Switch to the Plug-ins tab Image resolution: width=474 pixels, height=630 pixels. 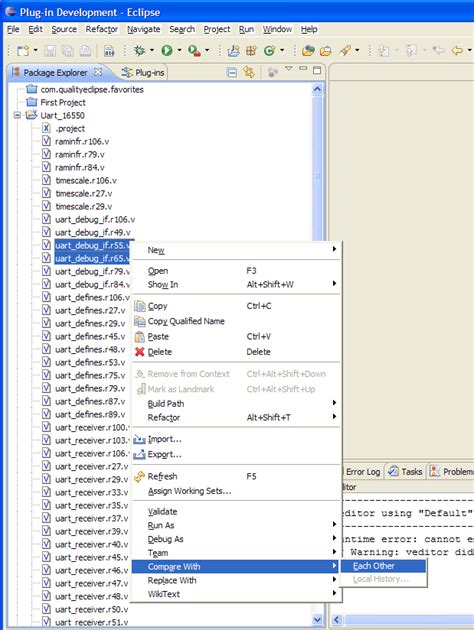[x=143, y=73]
